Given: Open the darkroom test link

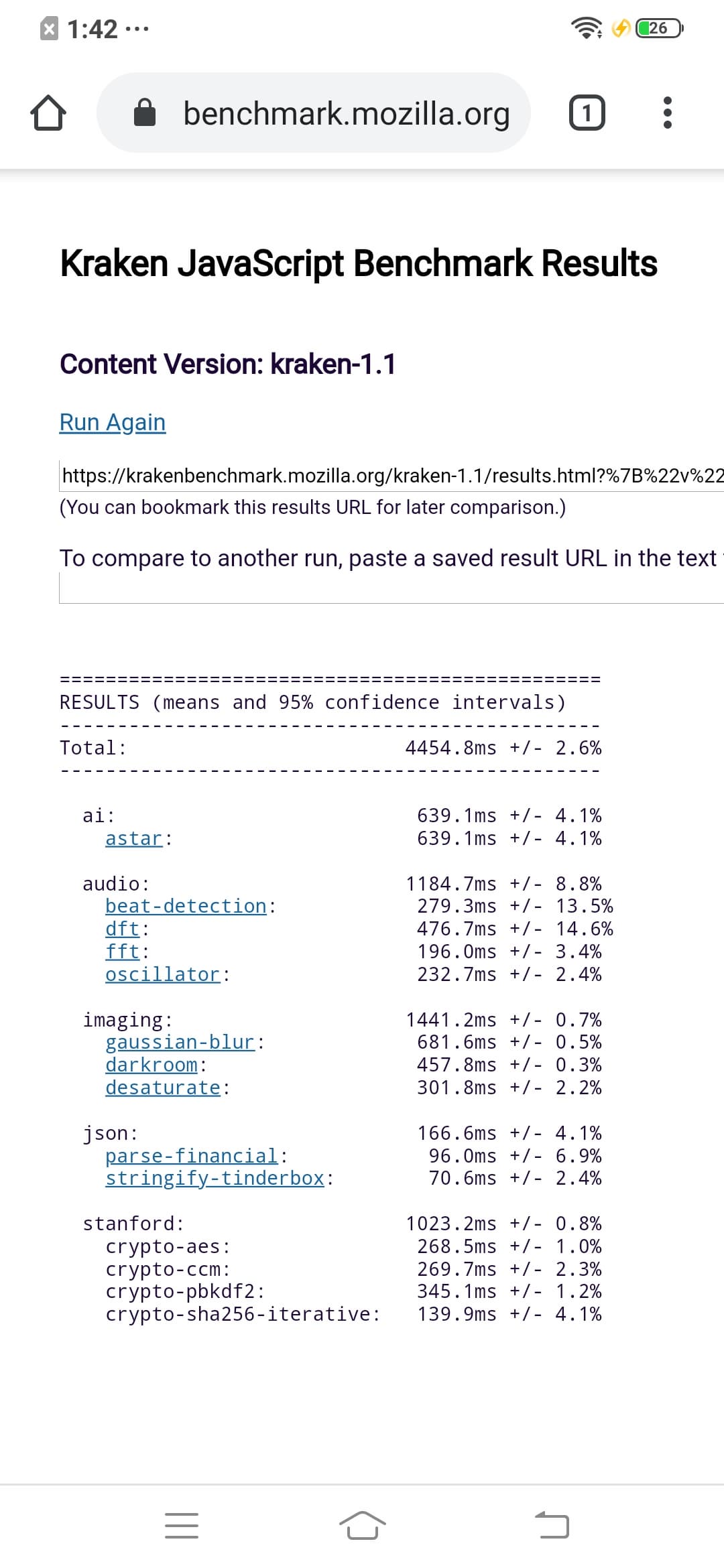Looking at the screenshot, I should pos(152,1065).
